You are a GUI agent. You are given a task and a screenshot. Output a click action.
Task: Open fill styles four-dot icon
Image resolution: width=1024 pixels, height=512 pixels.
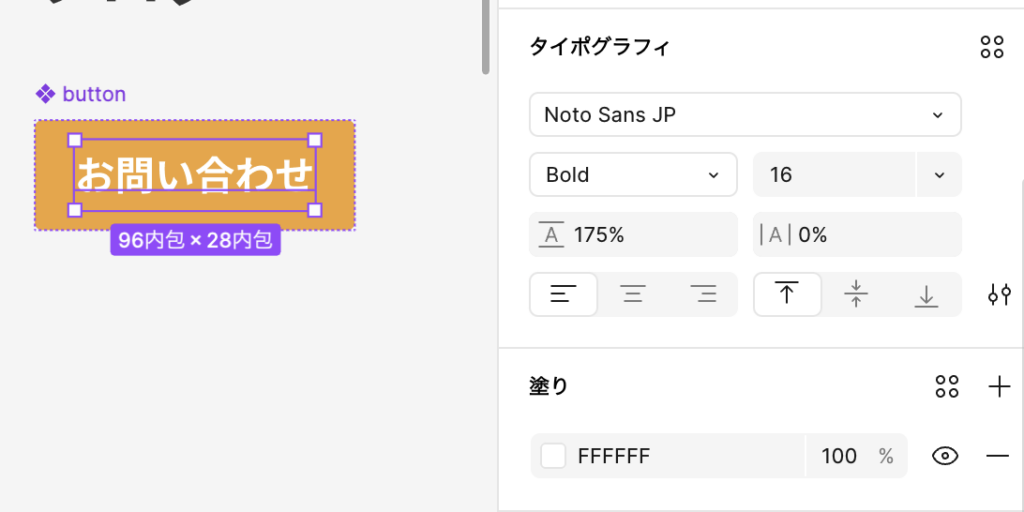tap(946, 387)
